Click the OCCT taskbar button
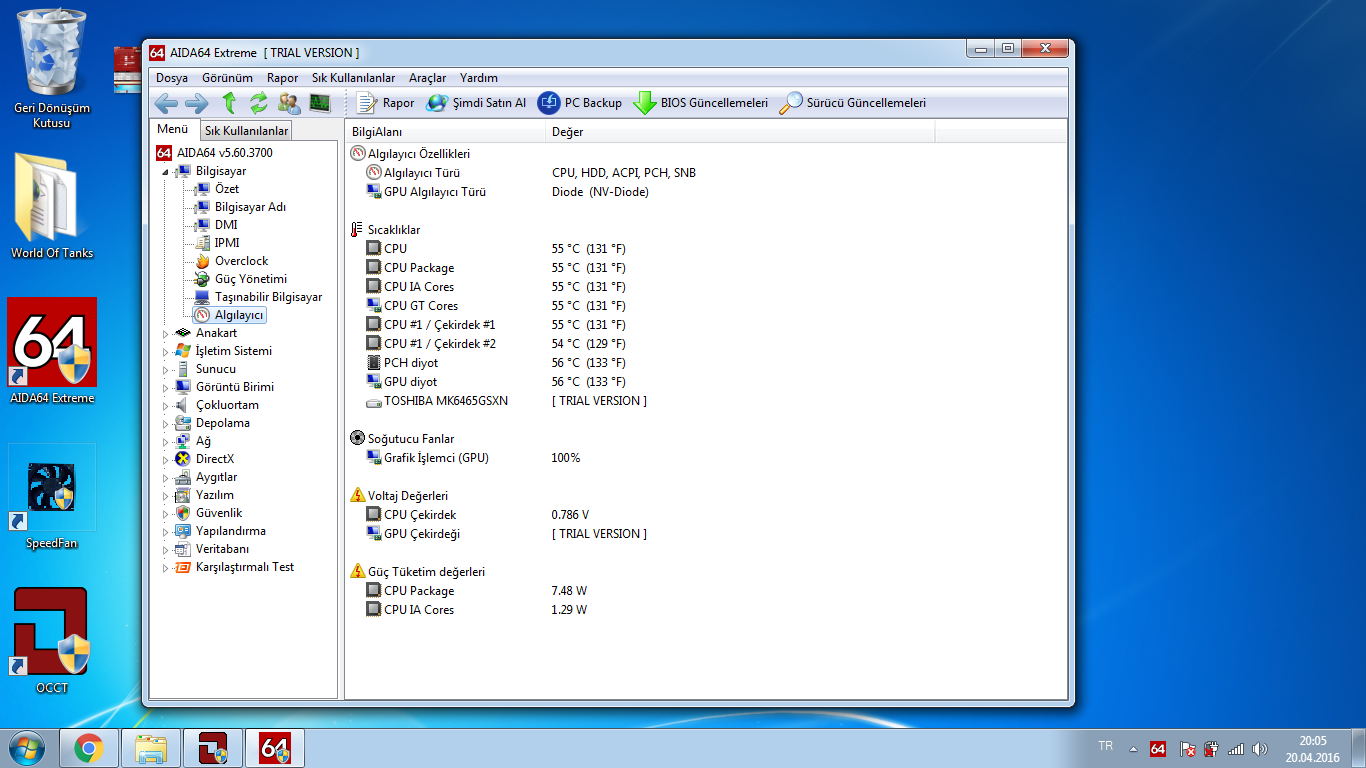 [x=212, y=748]
